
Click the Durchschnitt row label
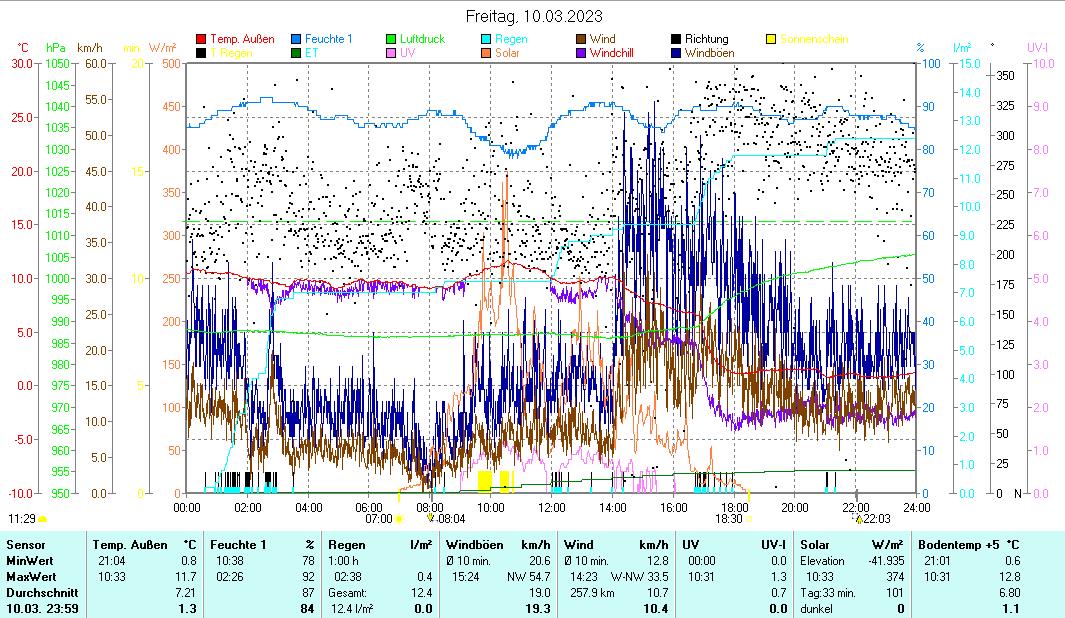(39, 592)
